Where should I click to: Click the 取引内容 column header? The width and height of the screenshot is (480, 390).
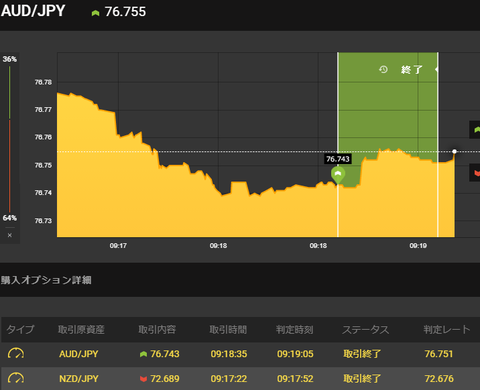157,330
